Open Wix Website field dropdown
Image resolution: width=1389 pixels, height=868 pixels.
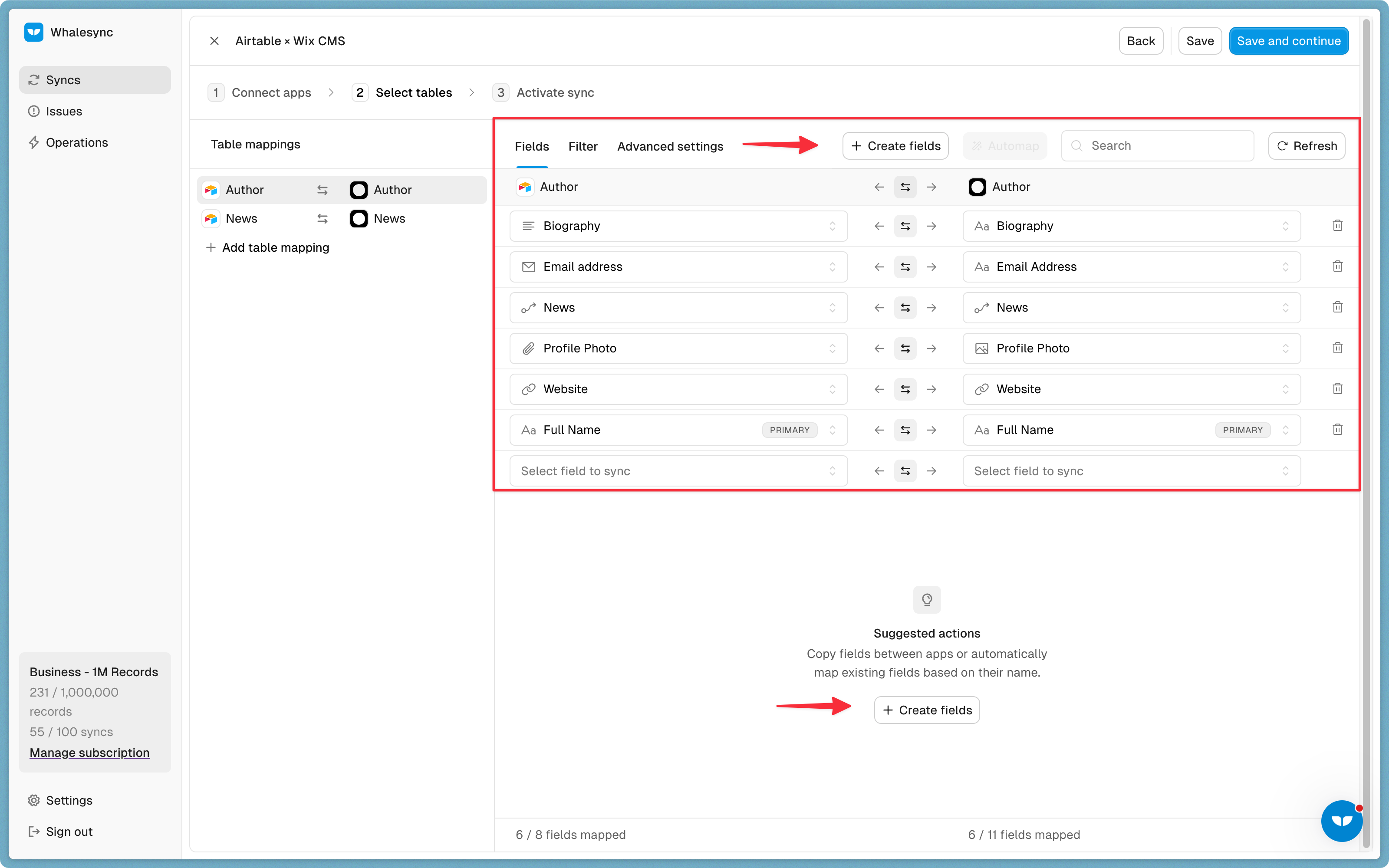pos(1131,389)
